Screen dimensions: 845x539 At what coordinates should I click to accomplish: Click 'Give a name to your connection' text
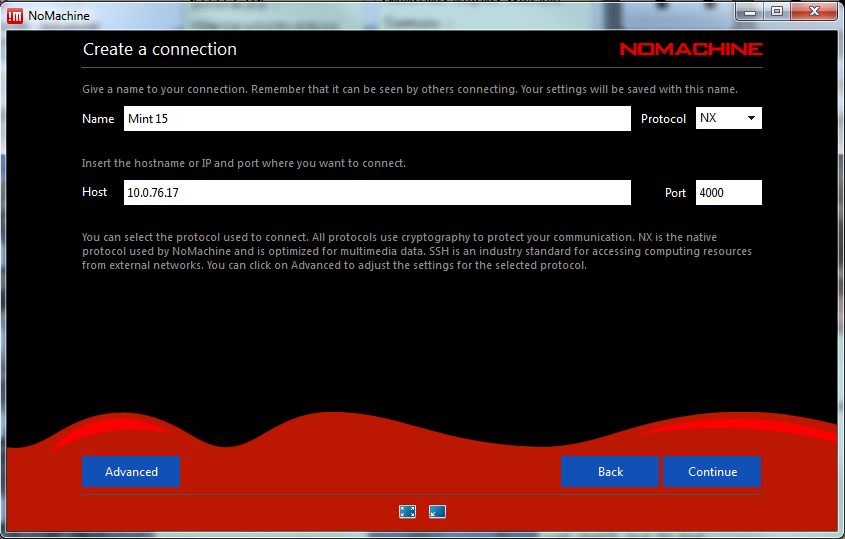click(410, 89)
